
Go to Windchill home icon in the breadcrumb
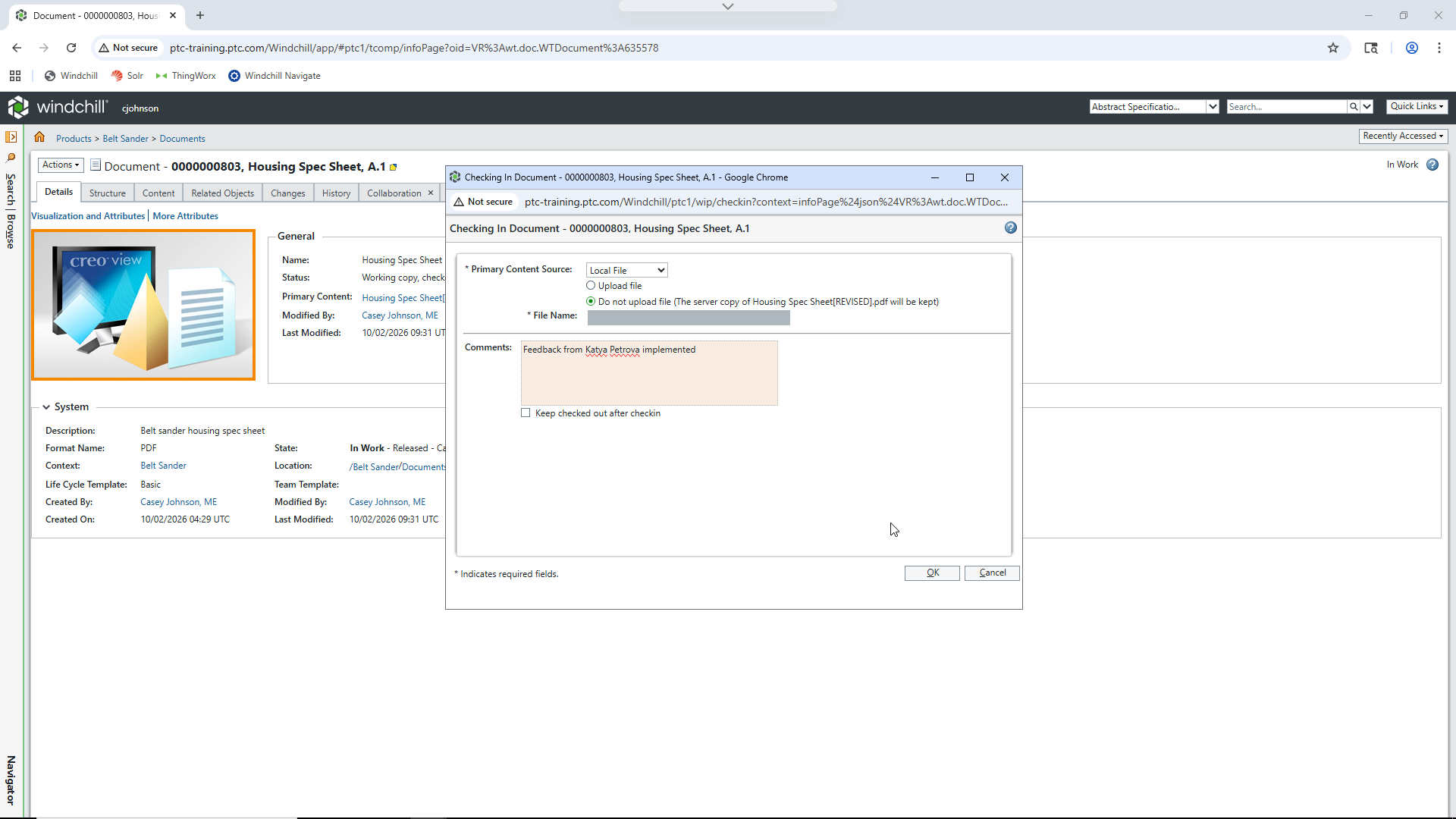pos(39,137)
